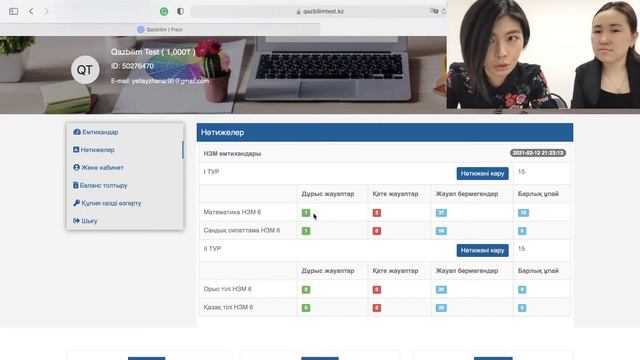Click the E-mail address in profile header
The width and height of the screenshot is (640, 360).
tap(160, 81)
